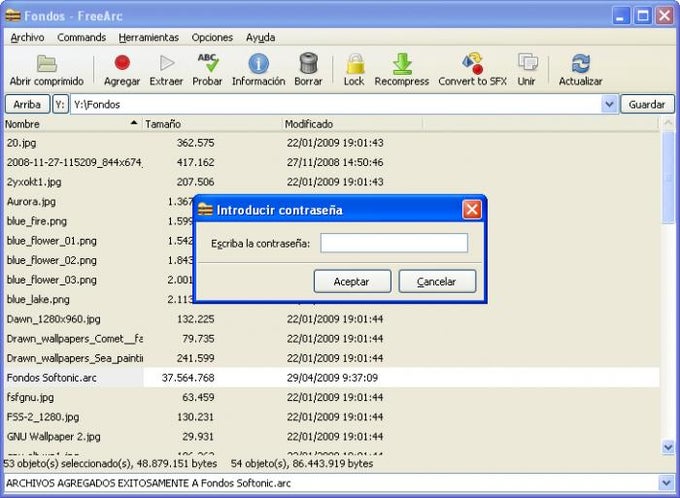Click the Abrir comprimido toolbar icon
Screen dimensions: 680x498
point(46,63)
